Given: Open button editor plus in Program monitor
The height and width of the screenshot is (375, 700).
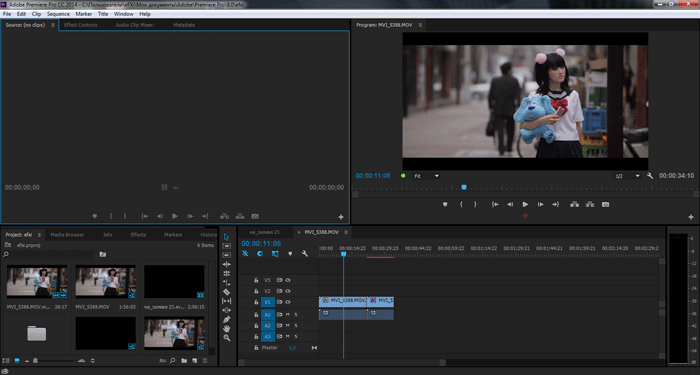Looking at the screenshot, I should [x=691, y=217].
